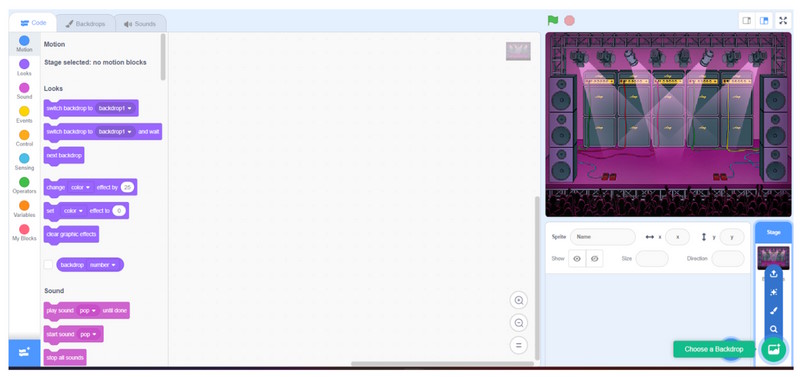Click the backdrop watermark thumbnail in workspace
This screenshot has width=800, height=377.
[518, 51]
